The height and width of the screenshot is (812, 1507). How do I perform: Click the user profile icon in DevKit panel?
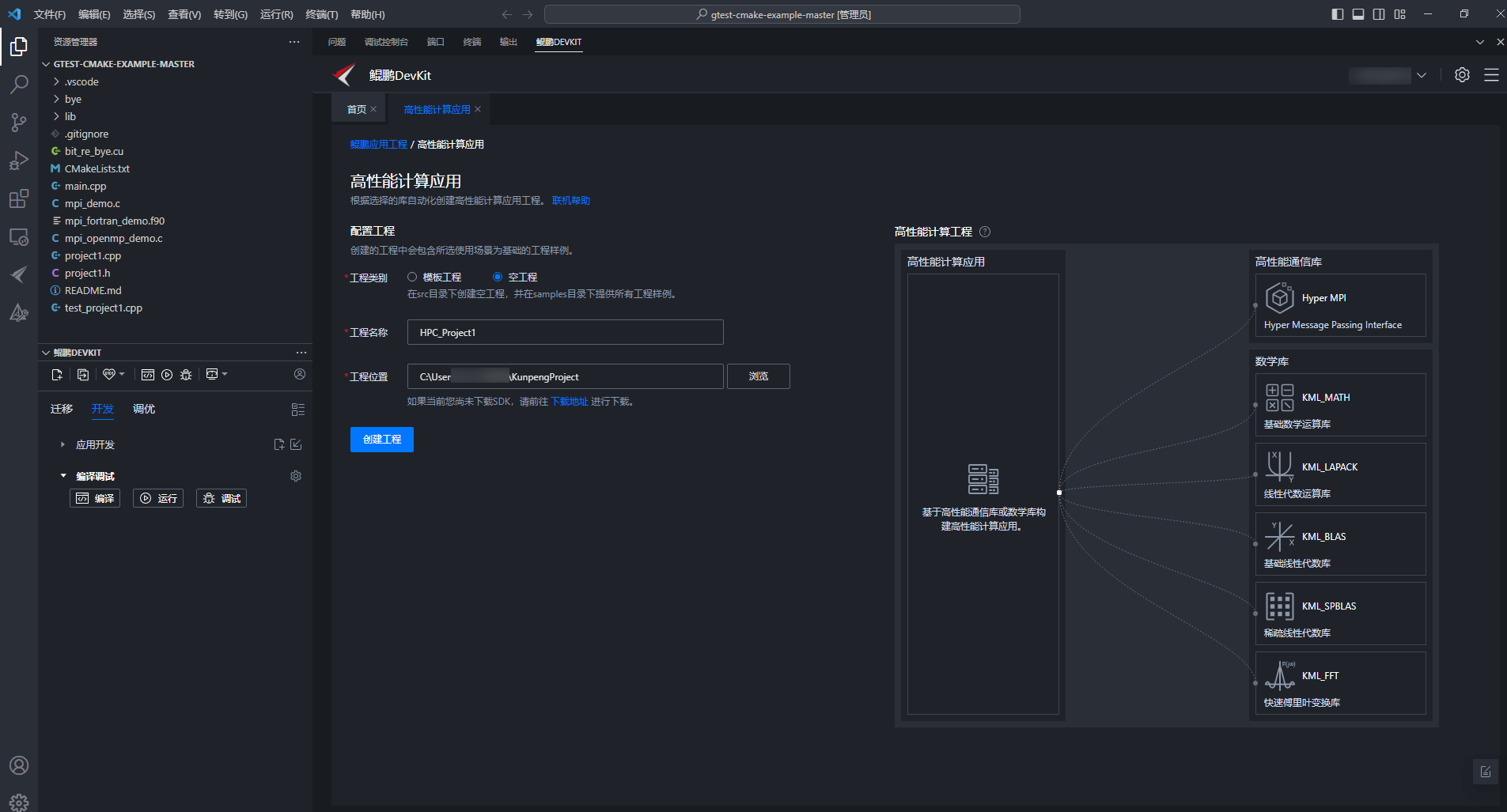click(300, 374)
